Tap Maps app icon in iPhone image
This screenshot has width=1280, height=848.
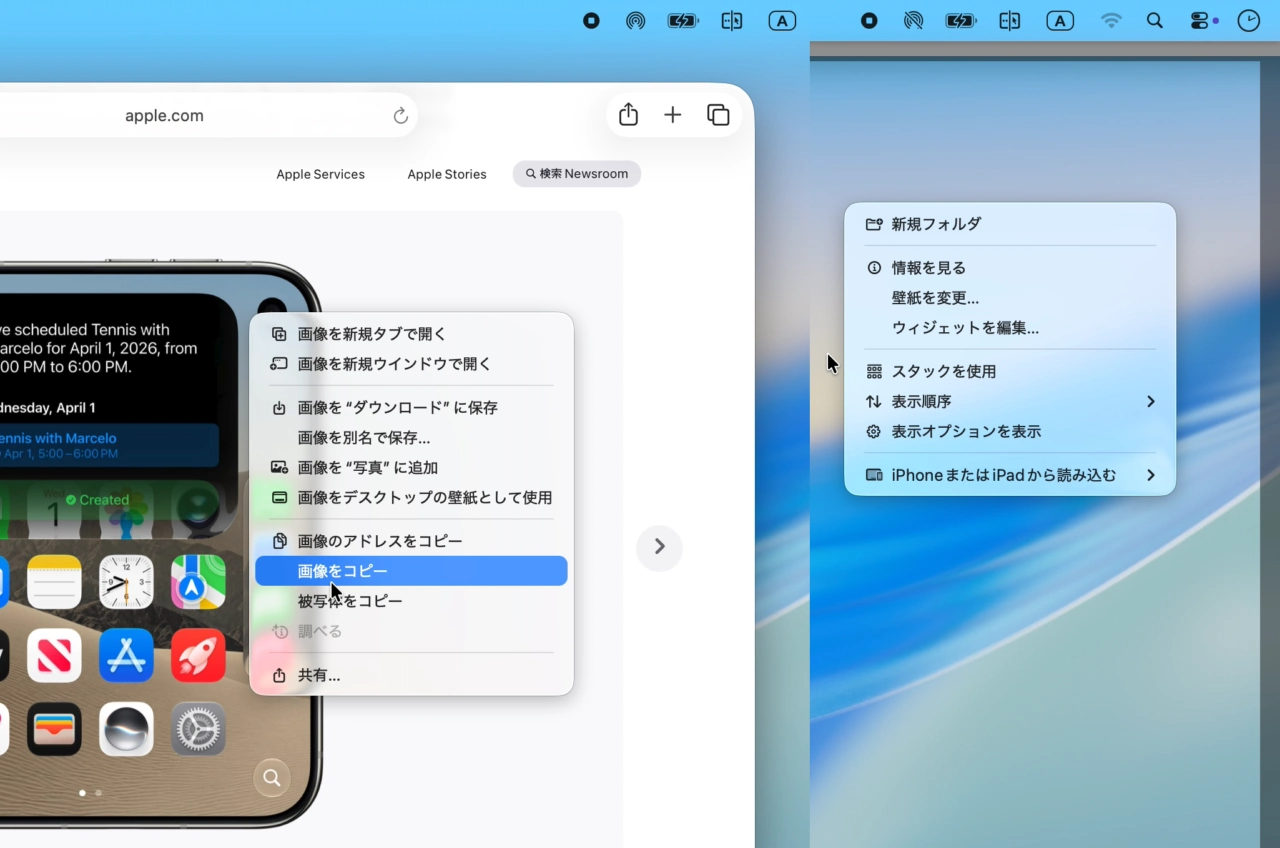click(198, 582)
